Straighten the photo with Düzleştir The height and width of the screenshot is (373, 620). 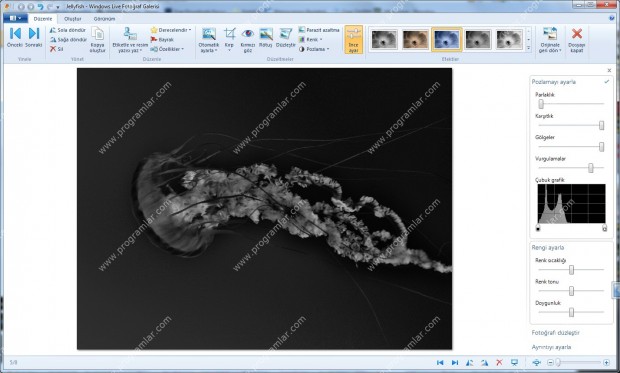tap(285, 38)
